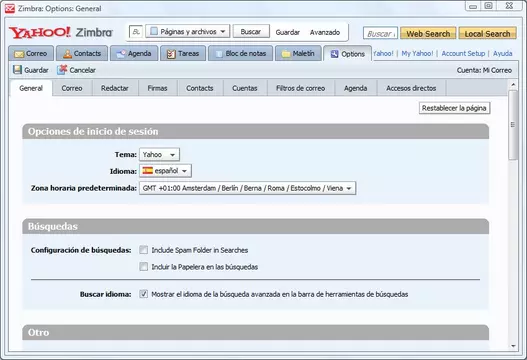Click Restablecer la página button
527x360 pixels.
454,108
